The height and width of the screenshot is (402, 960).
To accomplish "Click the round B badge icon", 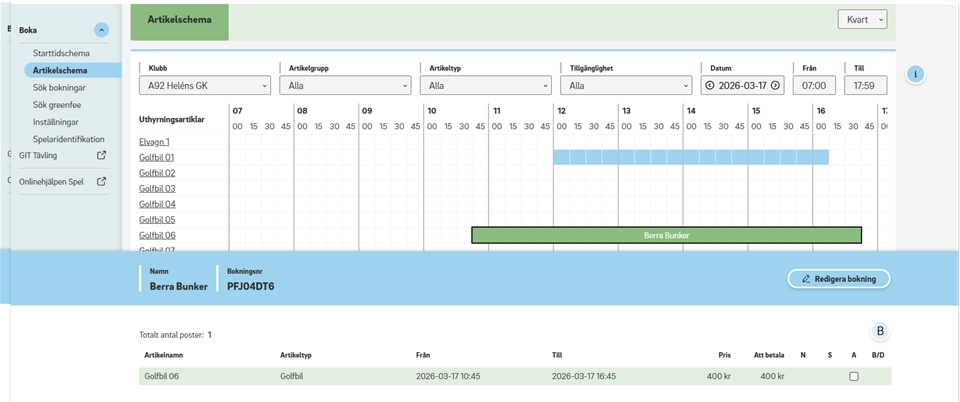I will (880, 332).
